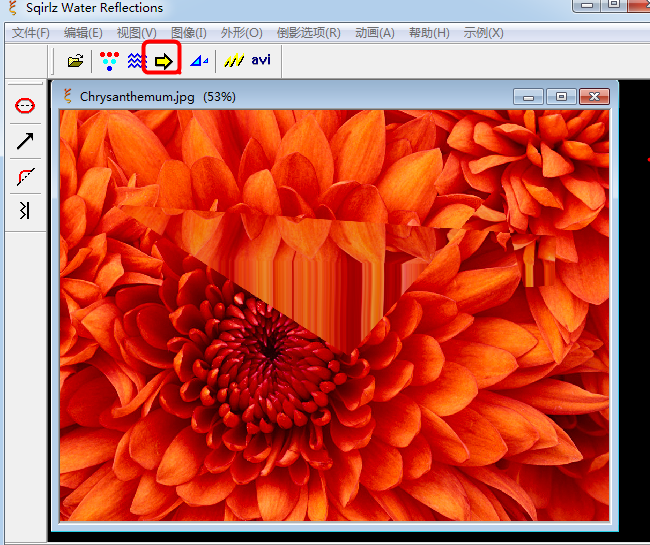Open the 图像(I) menu

point(189,33)
